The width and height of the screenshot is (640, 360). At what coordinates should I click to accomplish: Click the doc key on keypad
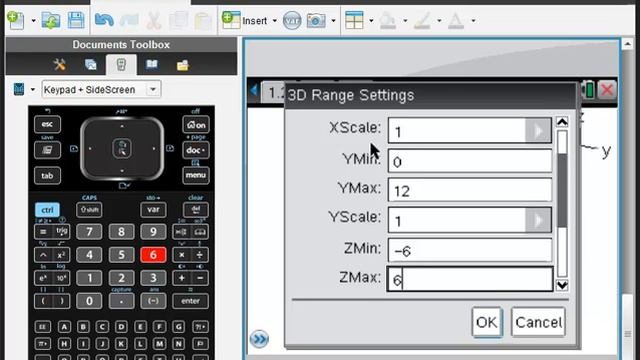pyautogui.click(x=196, y=150)
